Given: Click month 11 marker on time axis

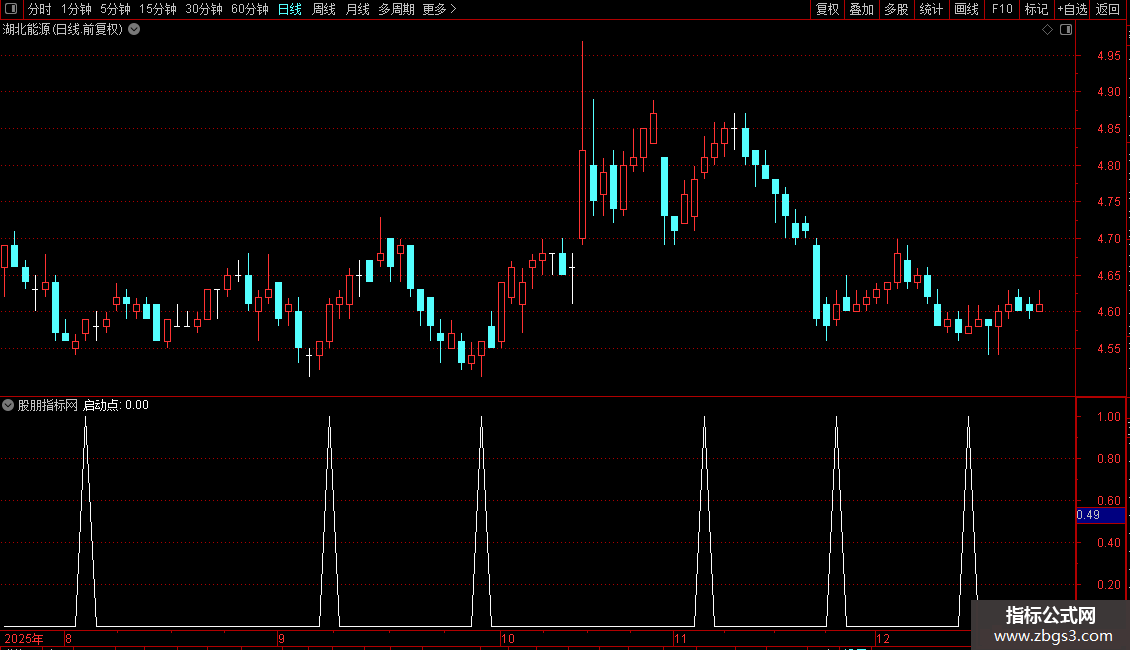Looking at the screenshot, I should (680, 638).
